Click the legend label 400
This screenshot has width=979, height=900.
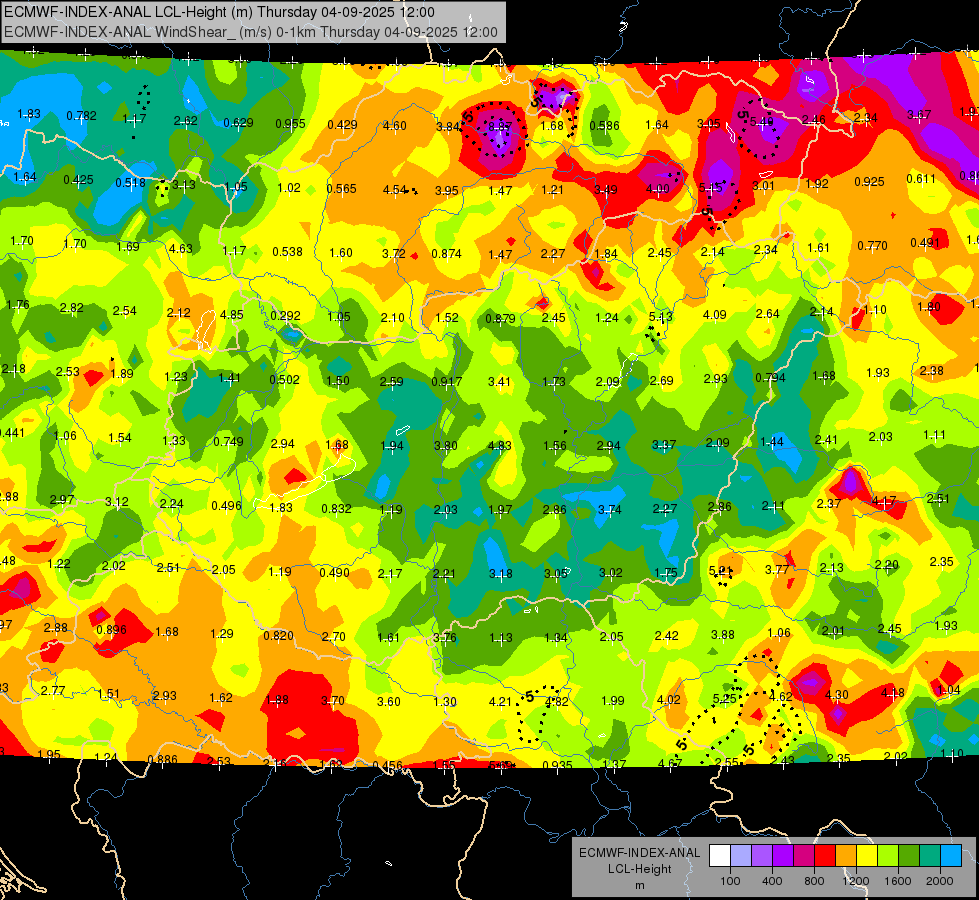click(772, 881)
